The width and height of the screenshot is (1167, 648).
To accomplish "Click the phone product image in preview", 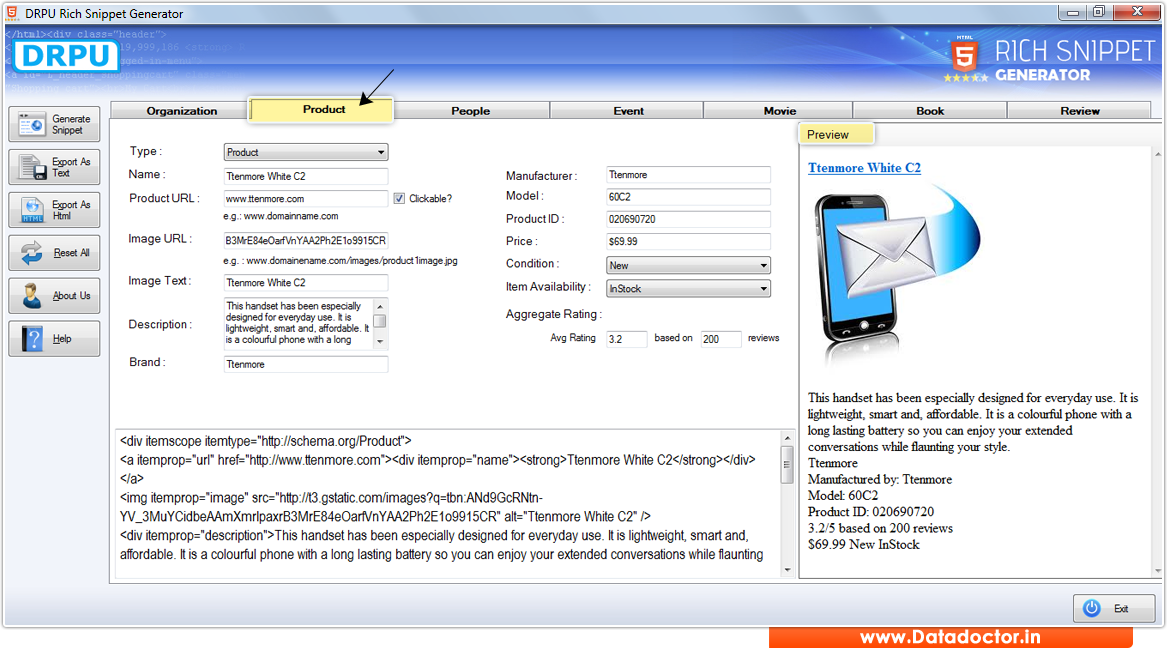I will (895, 275).
